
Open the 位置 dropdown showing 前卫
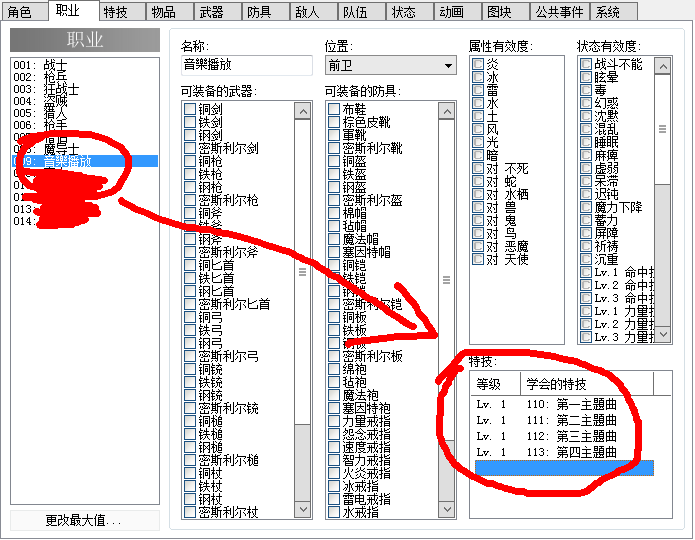(390, 66)
